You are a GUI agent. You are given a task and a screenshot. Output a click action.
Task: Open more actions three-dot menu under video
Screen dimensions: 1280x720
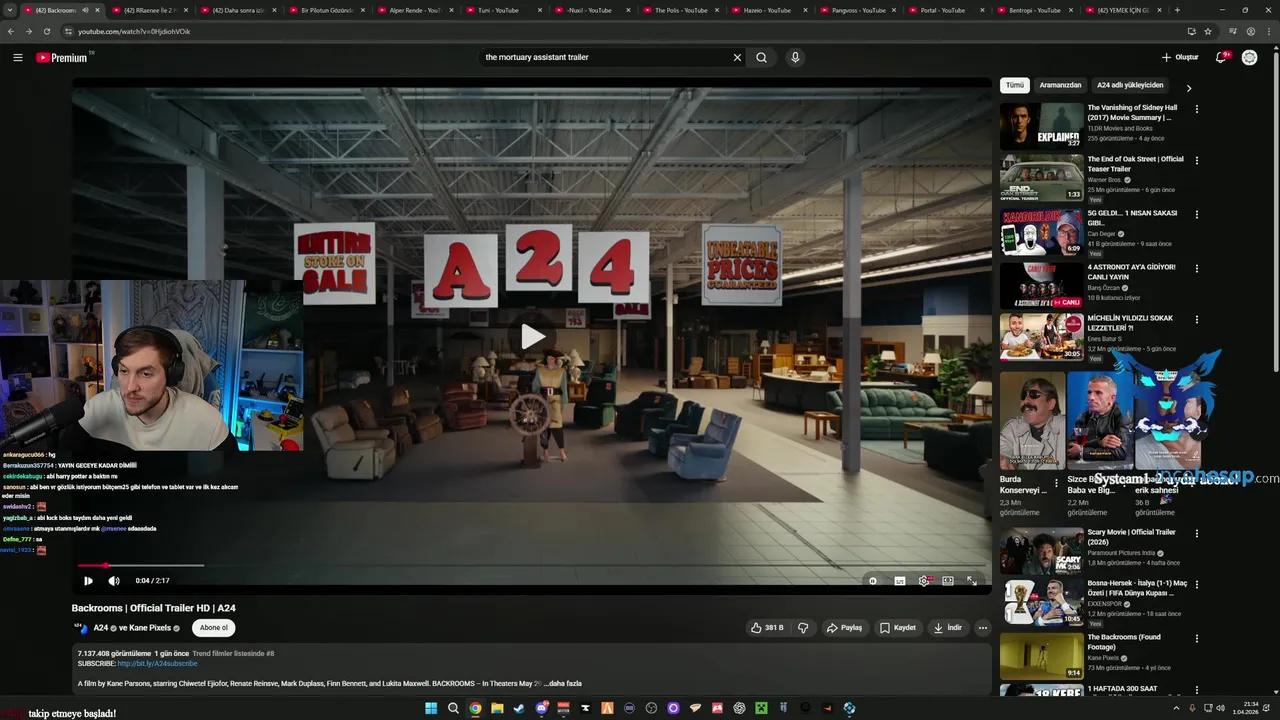click(982, 628)
